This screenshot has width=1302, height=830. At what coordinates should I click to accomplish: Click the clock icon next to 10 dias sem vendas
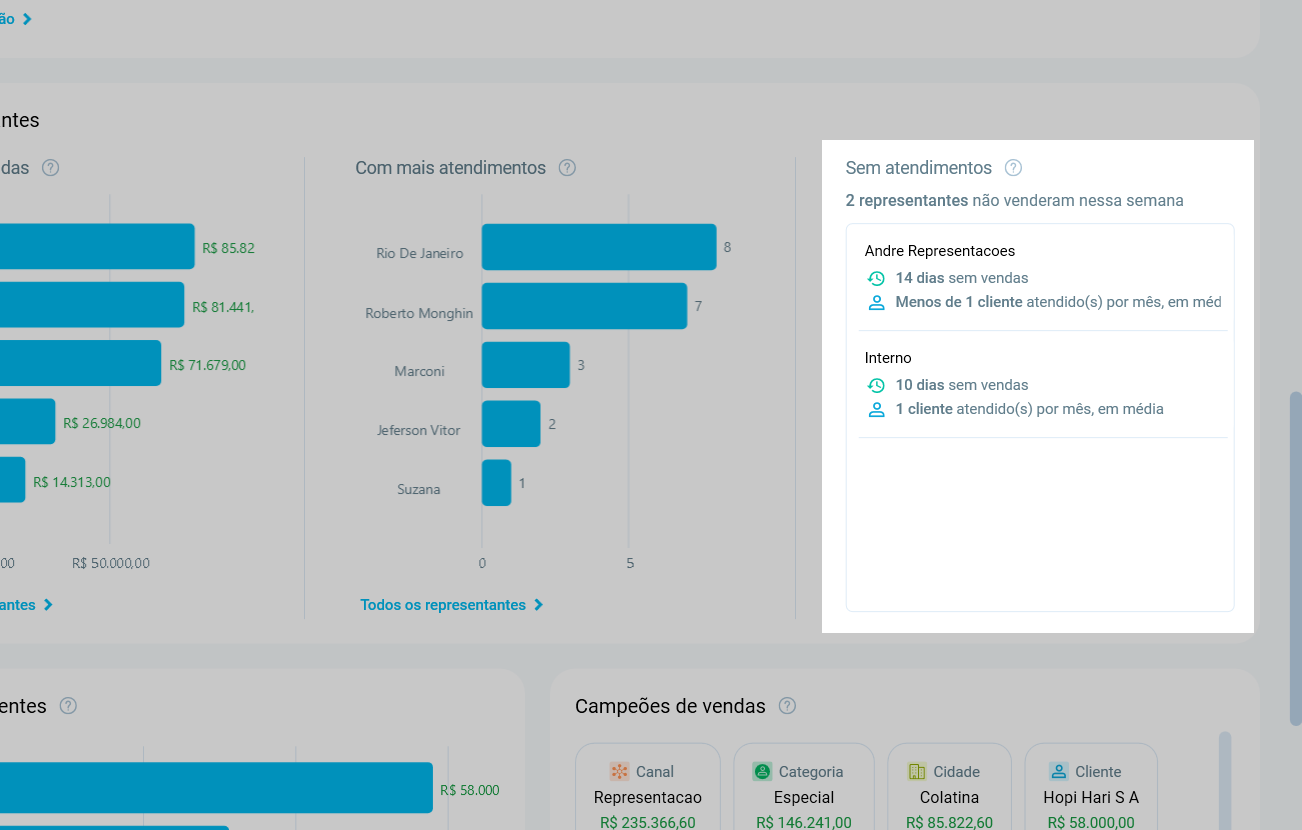coord(876,386)
